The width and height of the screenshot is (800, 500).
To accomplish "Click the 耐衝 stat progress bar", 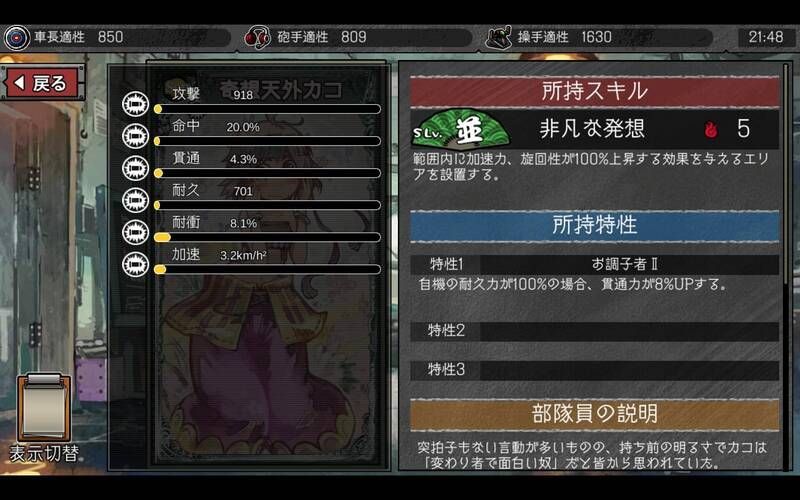I will (267, 237).
